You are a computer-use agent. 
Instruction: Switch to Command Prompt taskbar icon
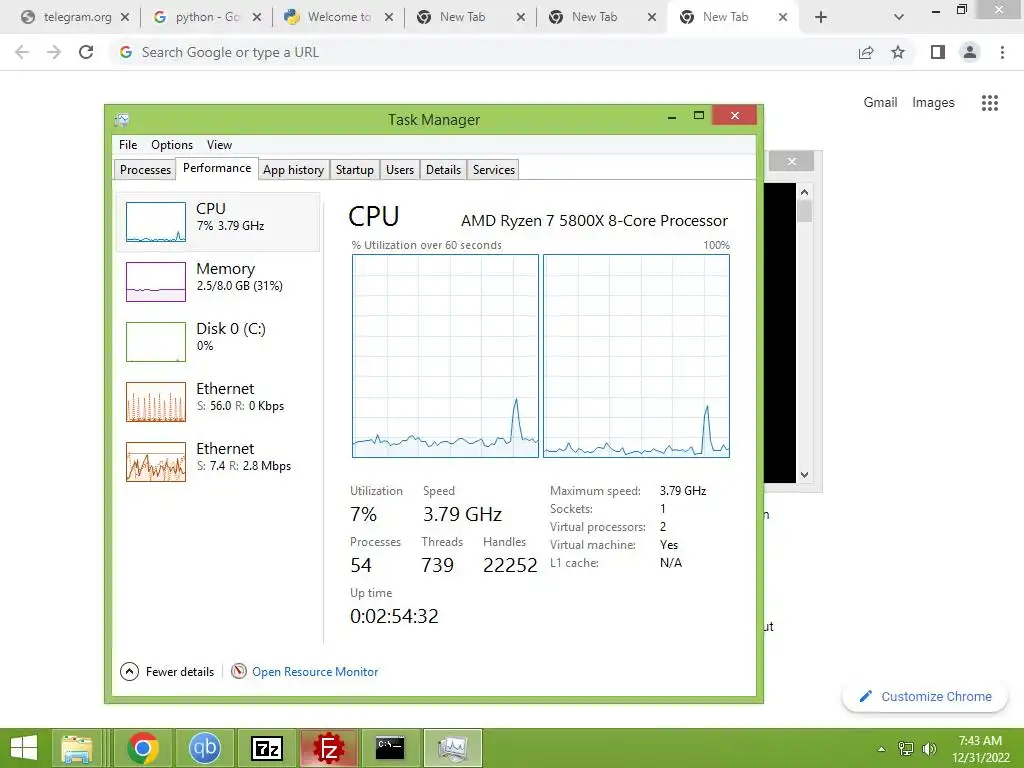click(390, 748)
